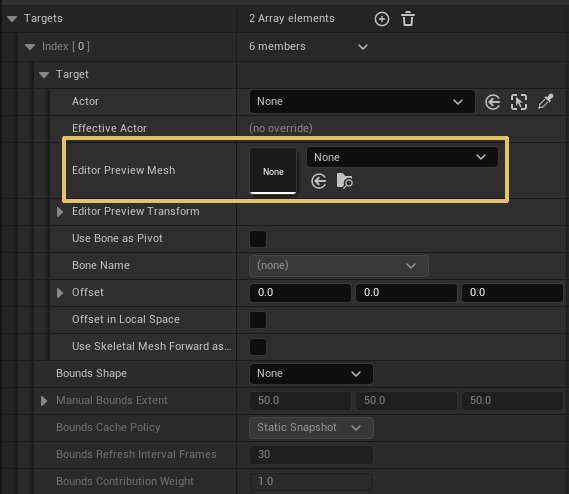Expand the Editor Preview Transform section

60,212
